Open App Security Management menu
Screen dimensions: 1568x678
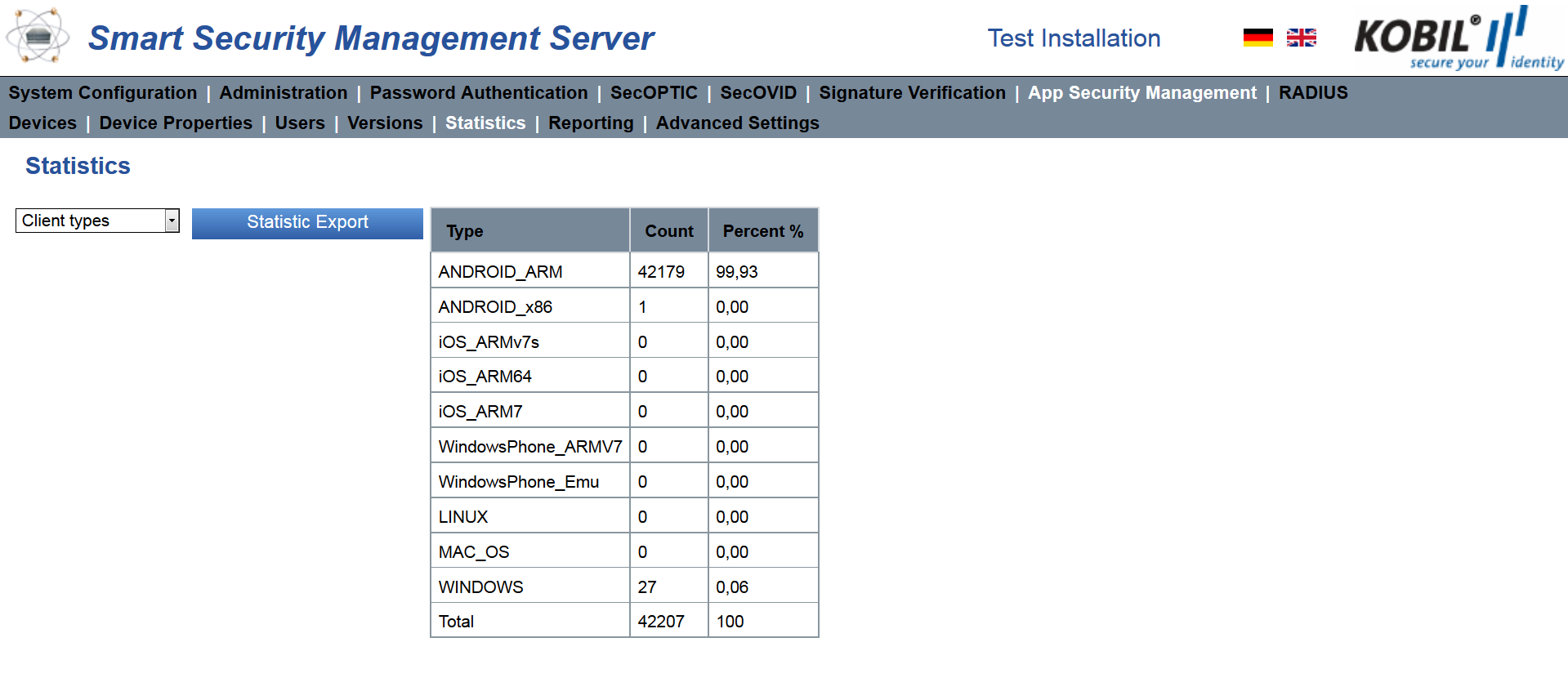1142,93
